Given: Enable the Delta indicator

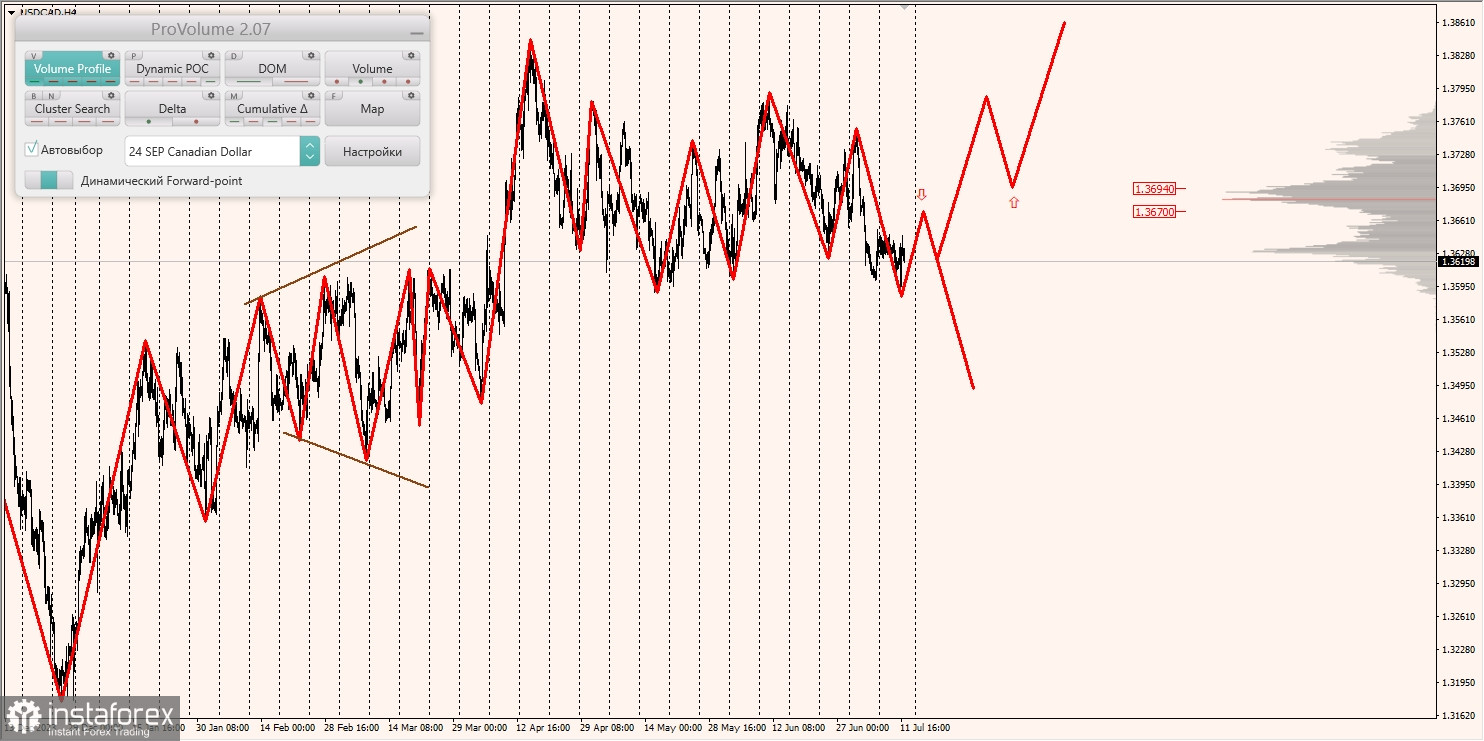Looking at the screenshot, I should (x=172, y=108).
